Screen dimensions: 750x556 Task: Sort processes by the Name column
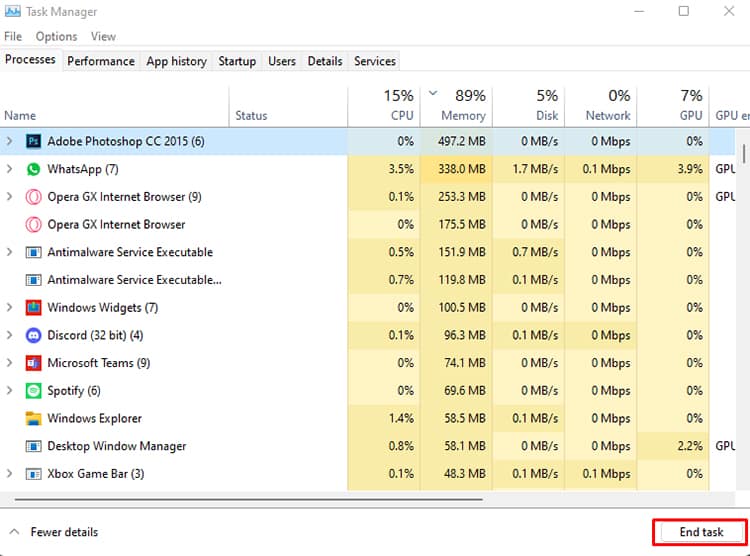(115, 106)
